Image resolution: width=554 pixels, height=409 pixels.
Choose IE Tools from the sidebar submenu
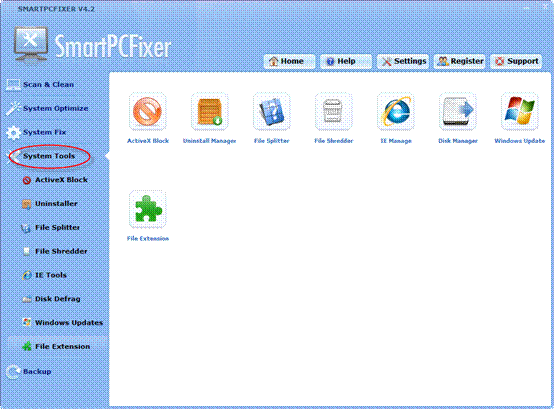point(45,275)
